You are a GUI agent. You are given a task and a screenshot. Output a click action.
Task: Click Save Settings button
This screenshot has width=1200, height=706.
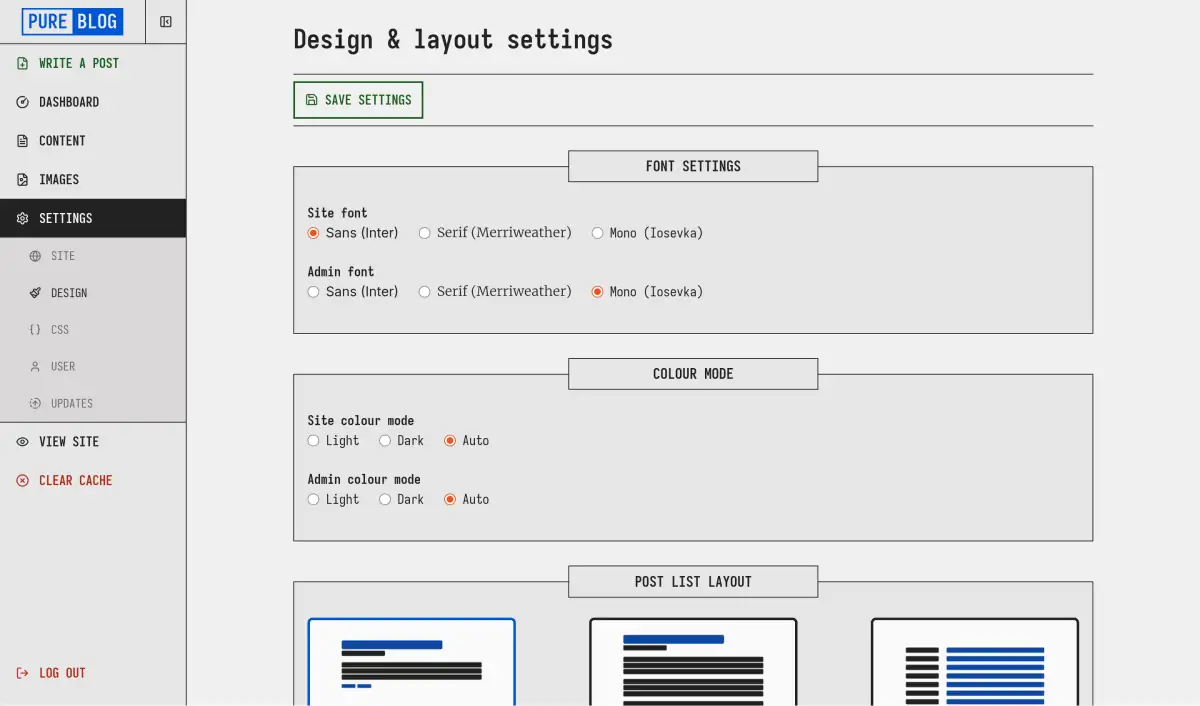coord(358,100)
